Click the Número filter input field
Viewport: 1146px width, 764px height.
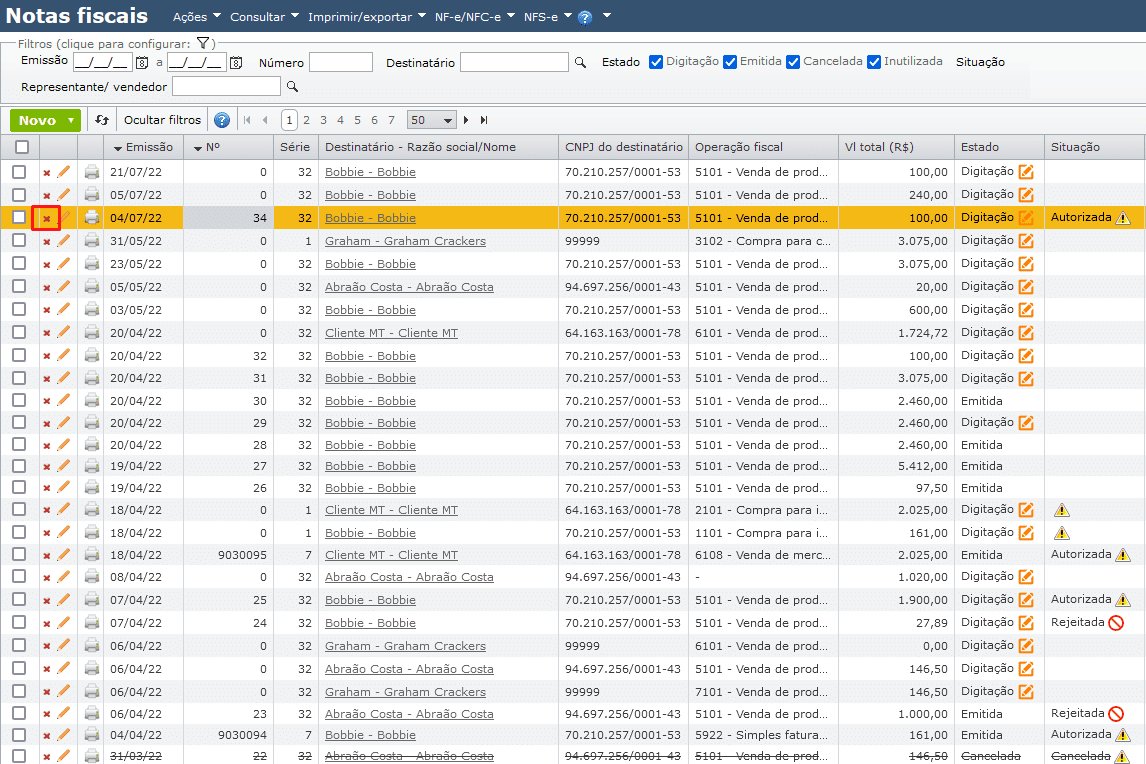[340, 63]
